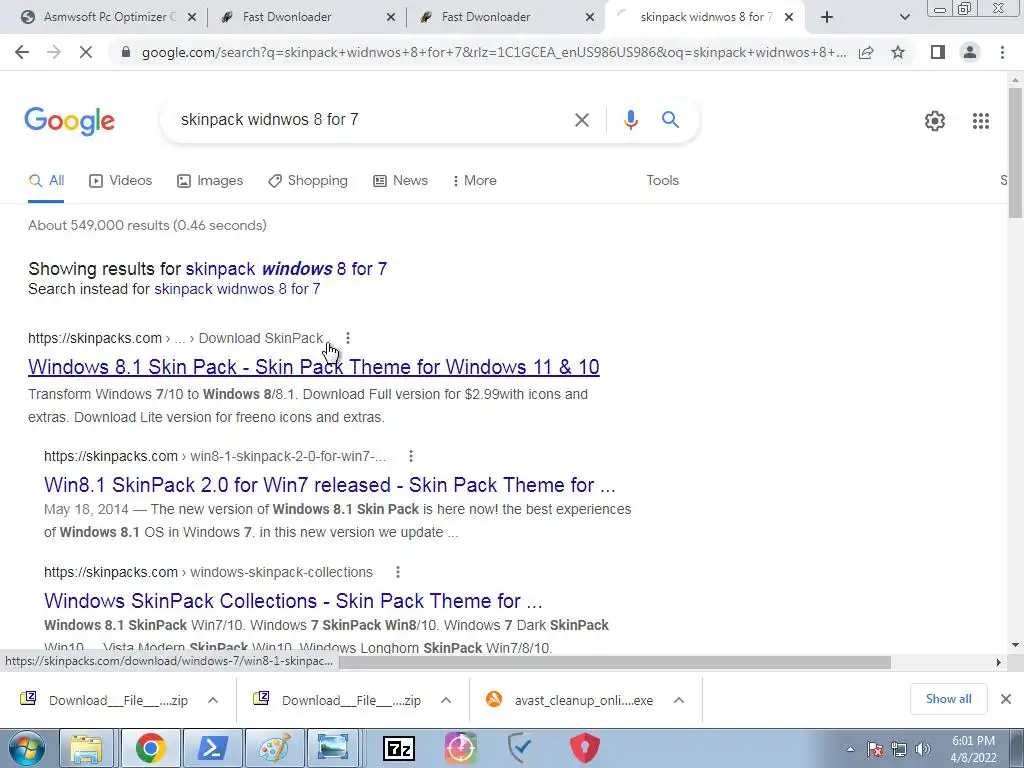Open the Chrome profile avatar
The height and width of the screenshot is (768, 1024).
(970, 52)
